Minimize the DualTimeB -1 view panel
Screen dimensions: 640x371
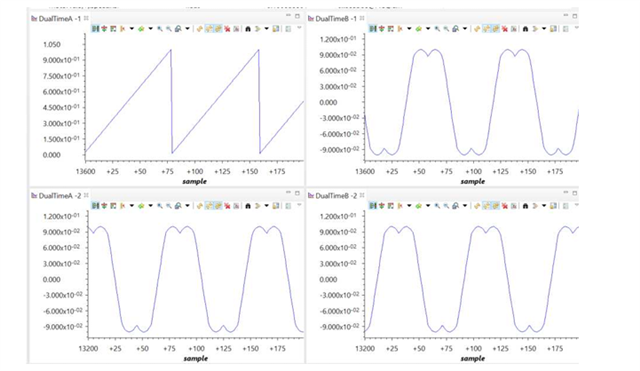pos(565,16)
